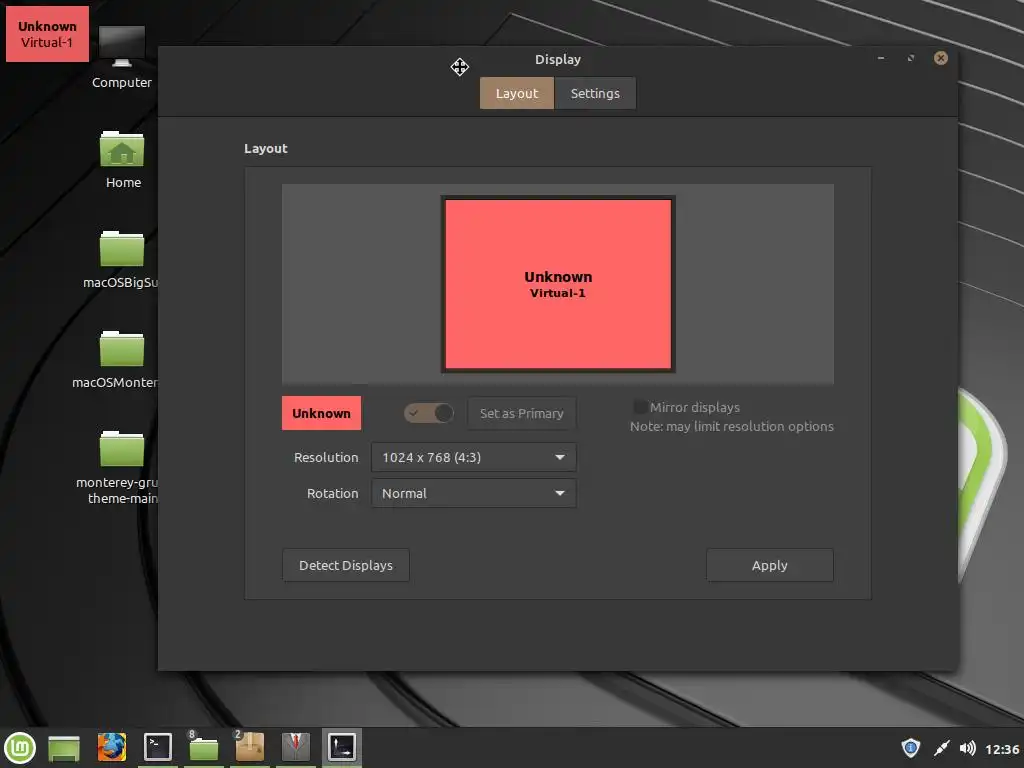Open the Rotation dropdown
Viewport: 1024px width, 768px height.
pyautogui.click(x=473, y=493)
